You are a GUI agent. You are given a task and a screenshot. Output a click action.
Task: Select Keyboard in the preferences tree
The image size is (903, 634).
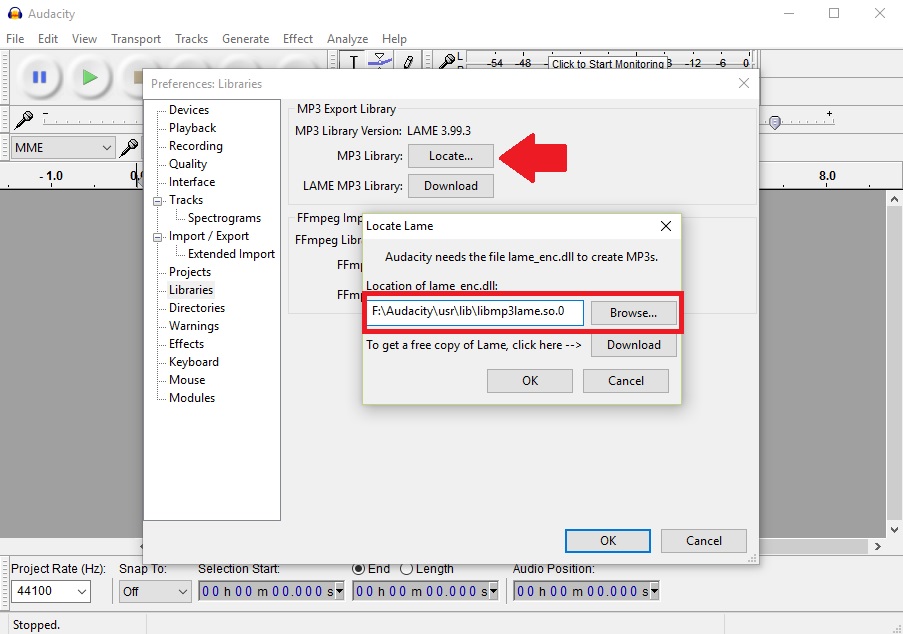click(194, 362)
